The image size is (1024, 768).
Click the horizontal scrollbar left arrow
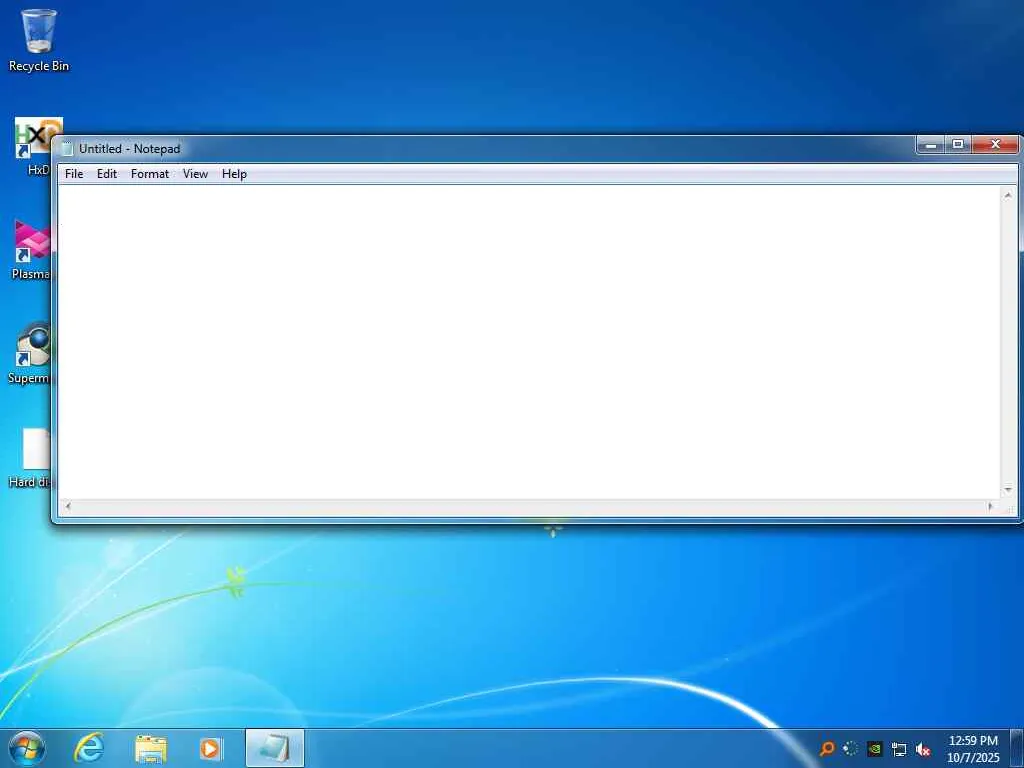(67, 506)
